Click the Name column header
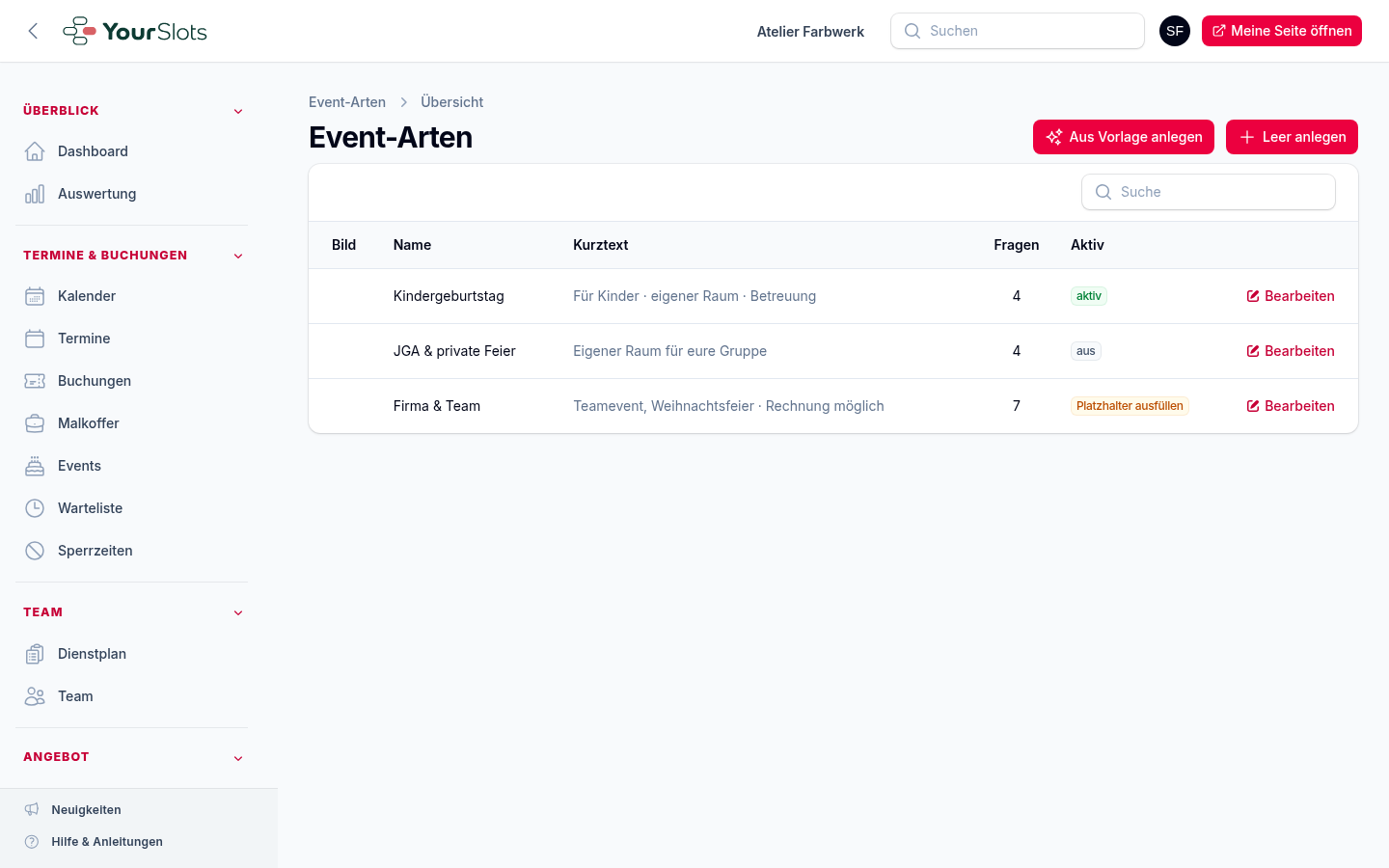1389x868 pixels. [412, 245]
